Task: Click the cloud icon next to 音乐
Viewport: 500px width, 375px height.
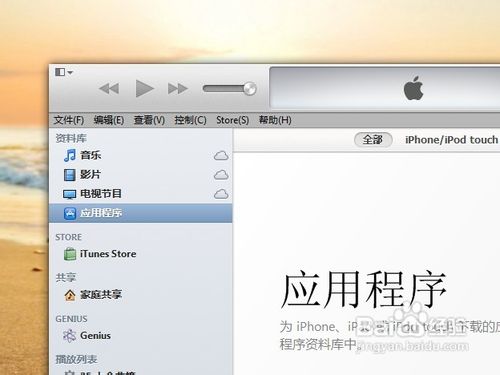Action: [x=221, y=156]
